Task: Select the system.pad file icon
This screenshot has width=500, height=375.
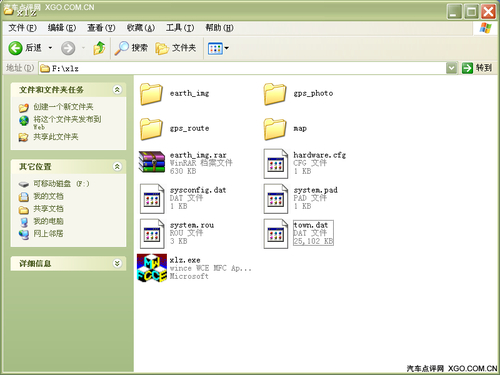Action: coord(276,199)
